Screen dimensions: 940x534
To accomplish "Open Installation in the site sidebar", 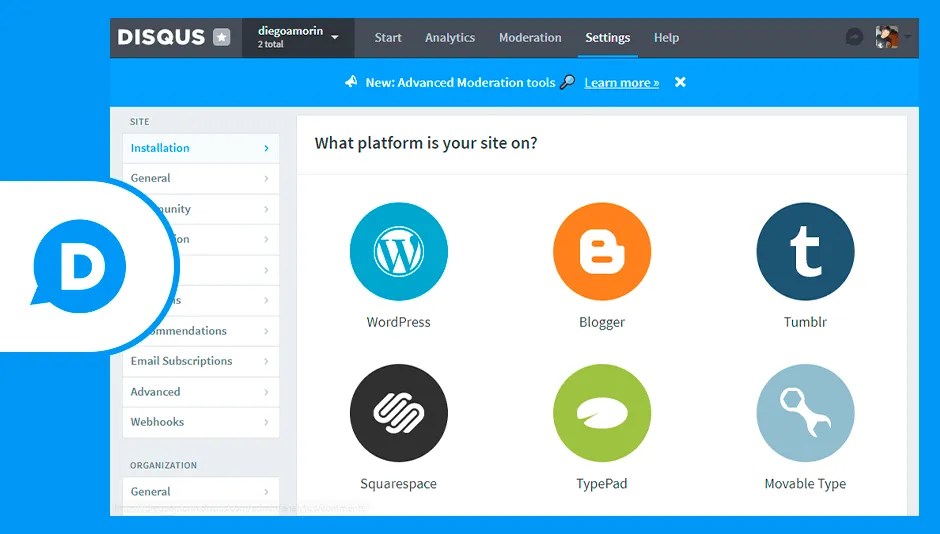I will pyautogui.click(x=201, y=148).
